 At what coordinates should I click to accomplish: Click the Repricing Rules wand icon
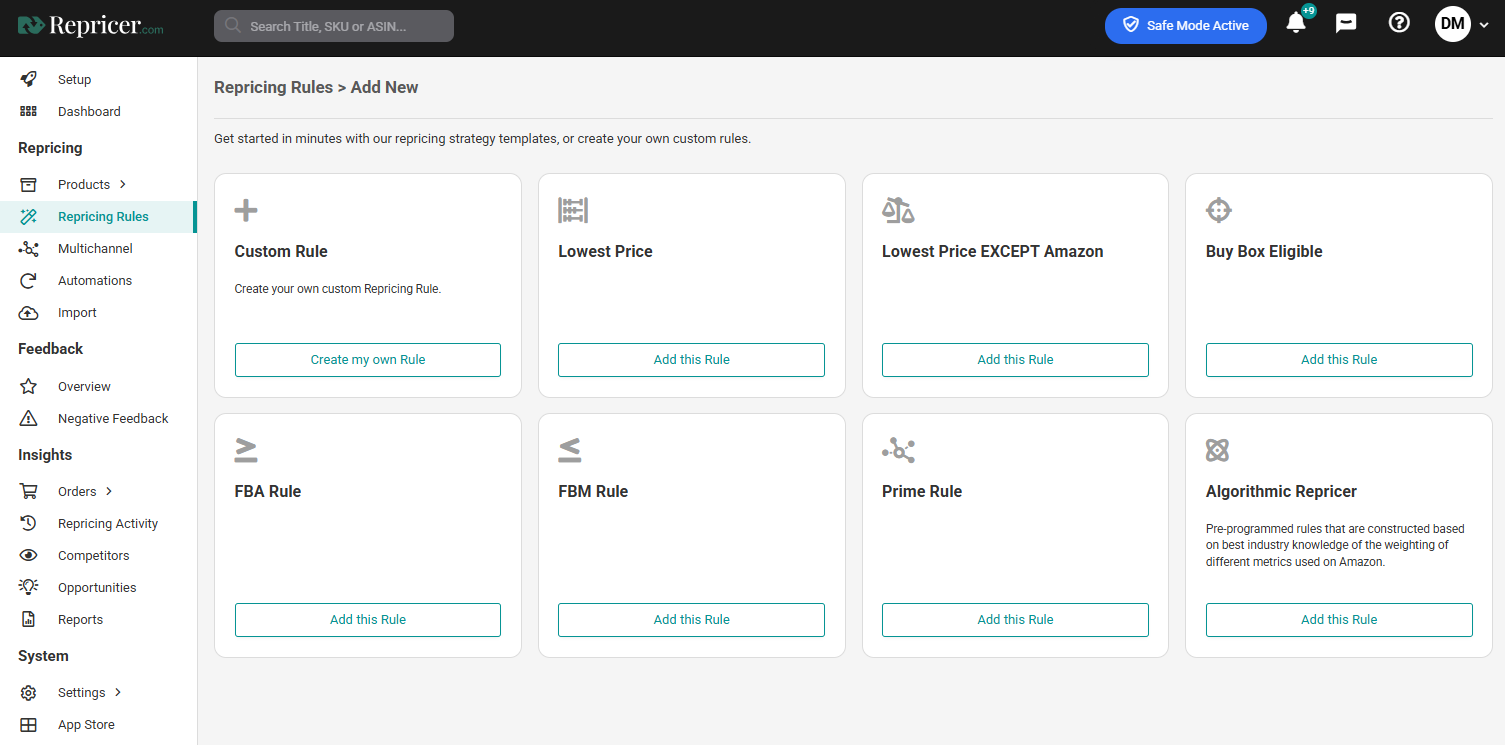(x=29, y=216)
